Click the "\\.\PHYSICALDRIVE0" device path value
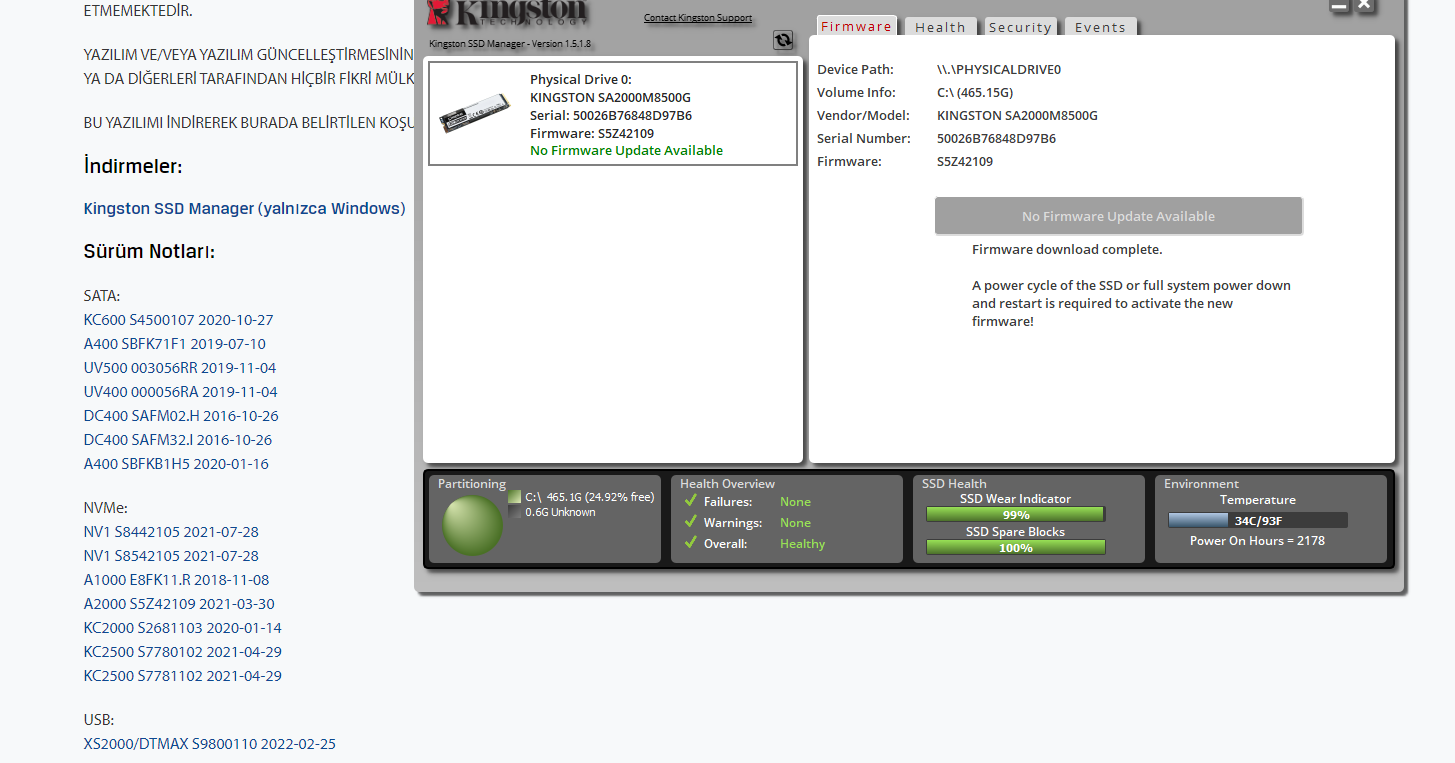 (999, 69)
